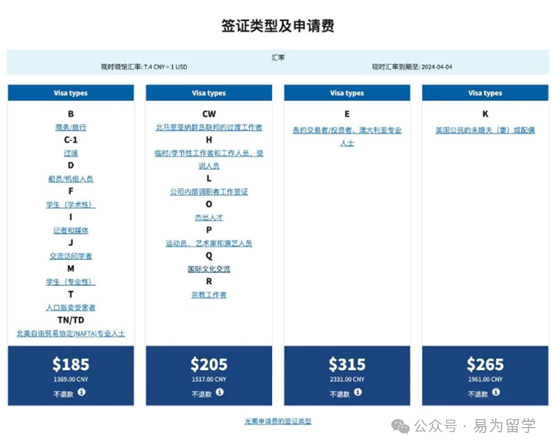Click the $265 fee amount
This screenshot has height=448, width=554.
click(485, 364)
